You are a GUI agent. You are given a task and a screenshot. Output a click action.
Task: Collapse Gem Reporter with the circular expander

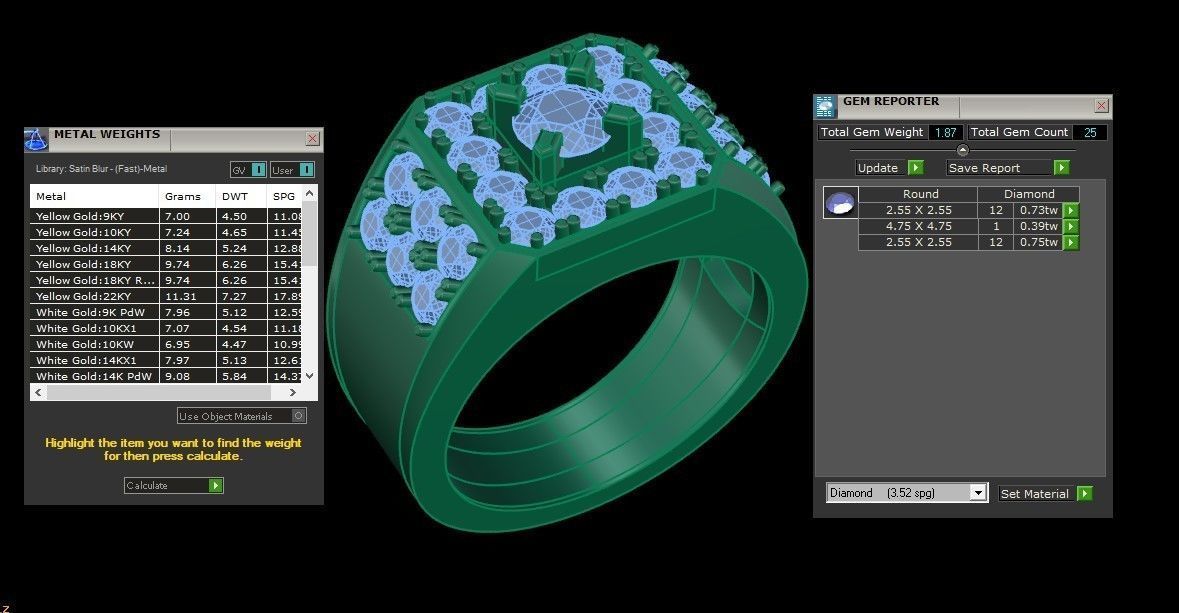pyautogui.click(x=962, y=150)
